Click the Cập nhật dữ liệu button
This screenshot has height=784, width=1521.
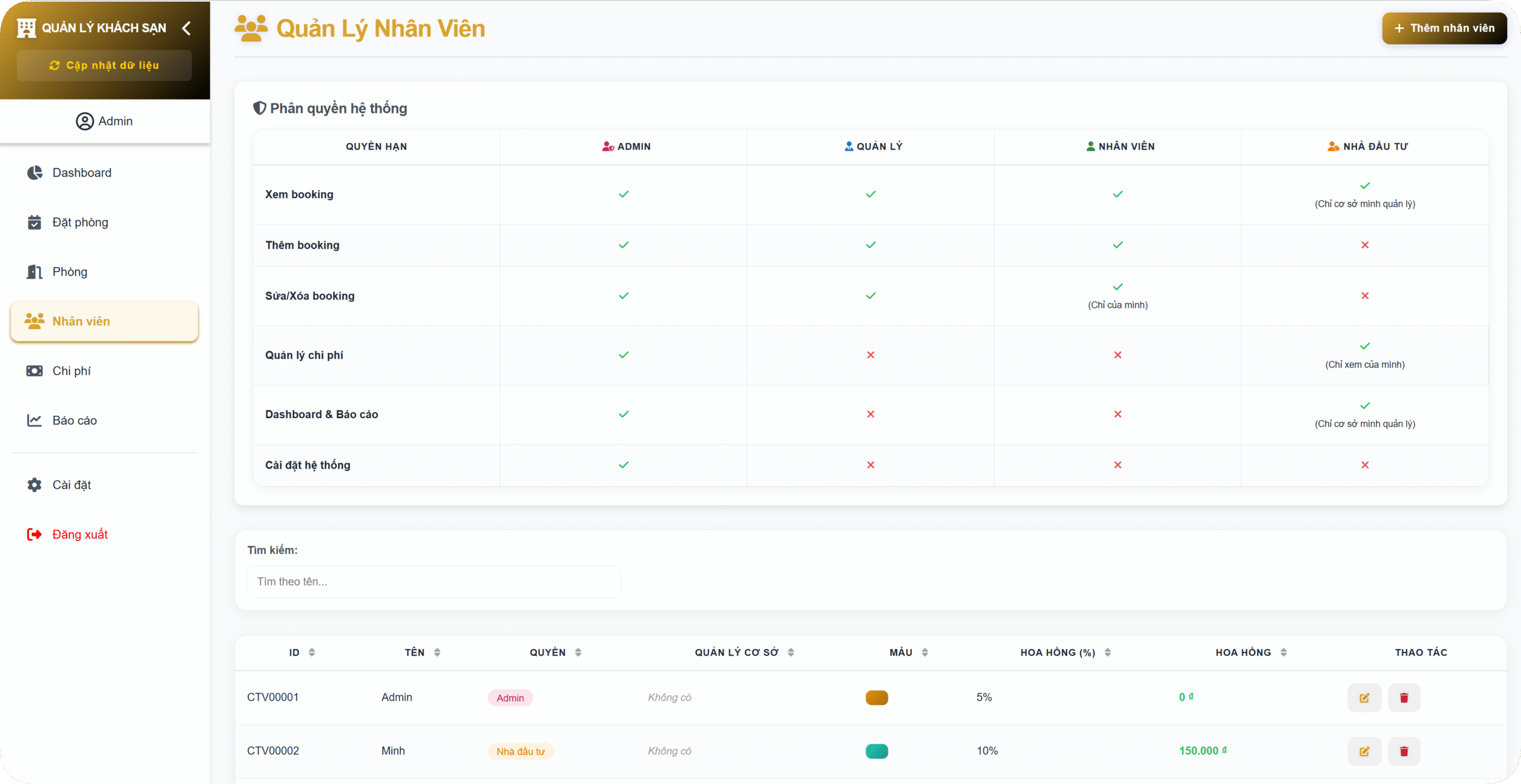pos(104,65)
